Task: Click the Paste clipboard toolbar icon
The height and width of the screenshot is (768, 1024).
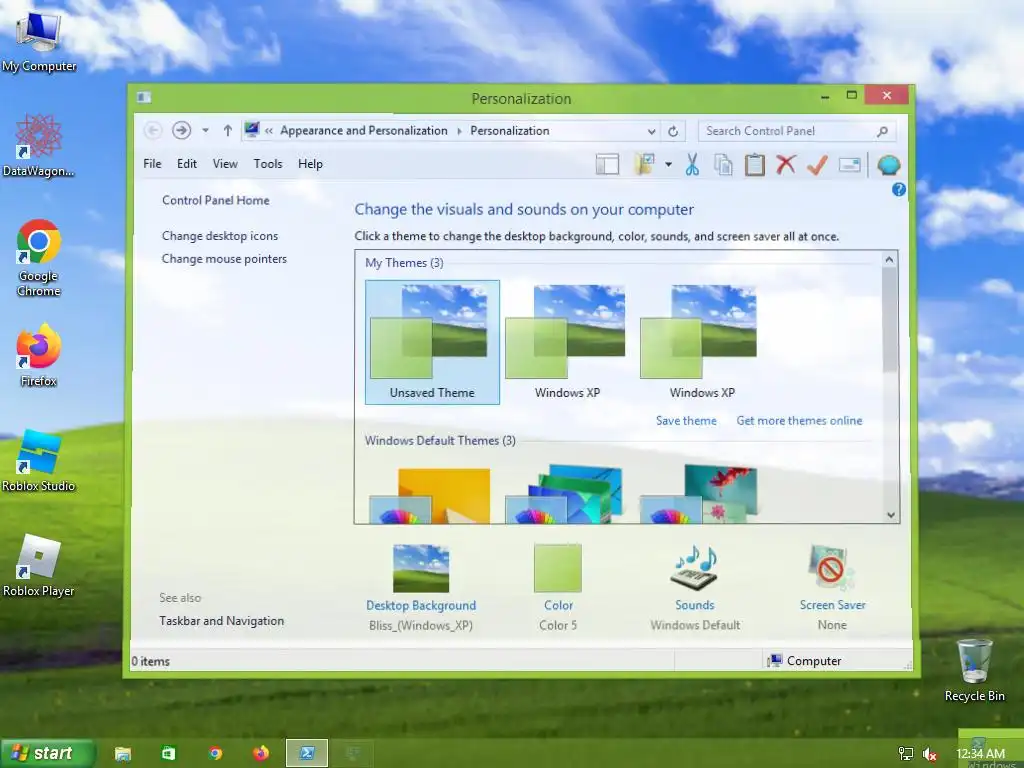Action: click(754, 165)
